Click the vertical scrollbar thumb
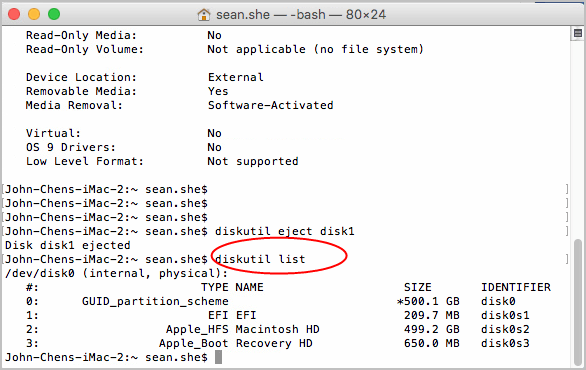586x370 pixels. point(578,302)
